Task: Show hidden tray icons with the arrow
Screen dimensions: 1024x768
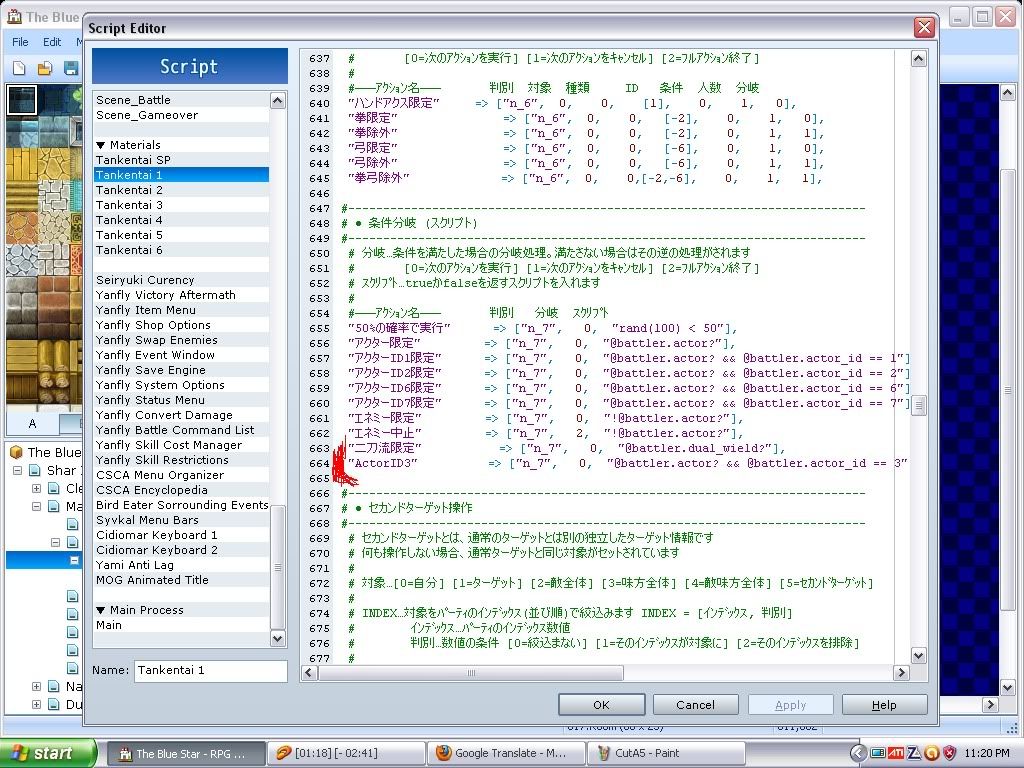Action: coord(859,753)
